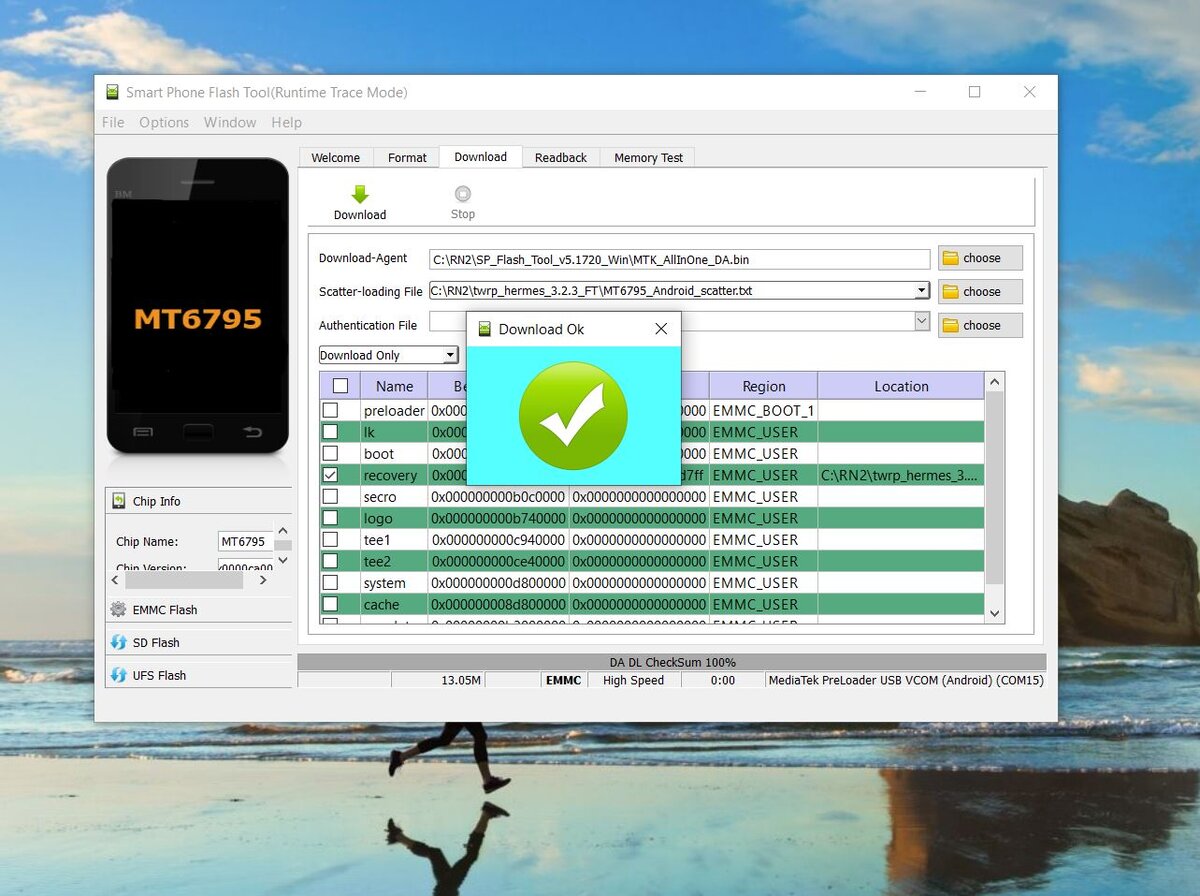Open SD Flash section icon
Screen dimensions: 1200x896
118,642
